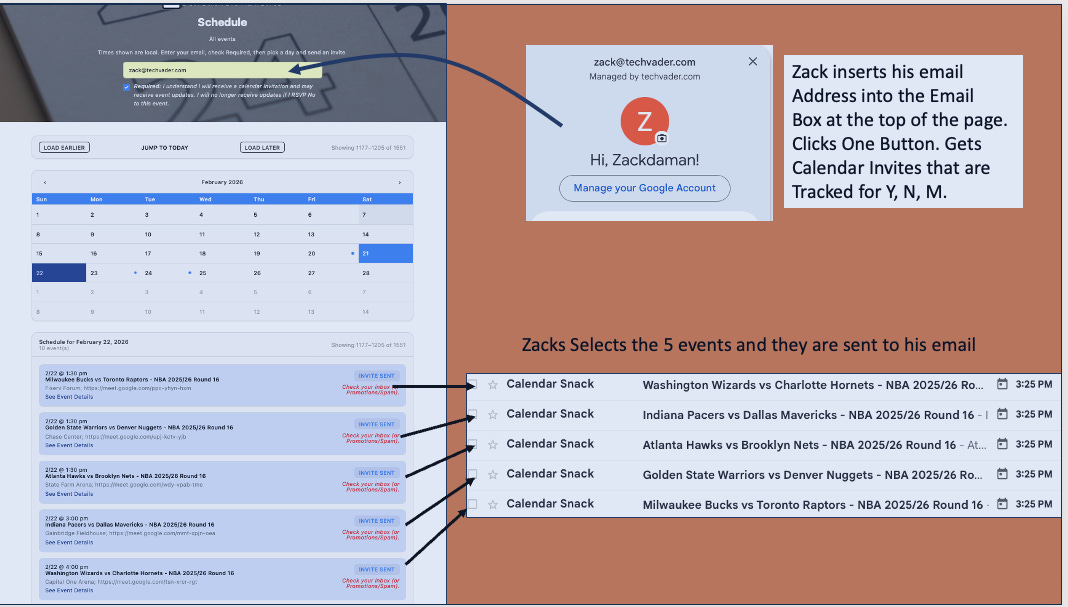This screenshot has height=607, width=1068.
Task: Click JUMP TO TODAY
Action: [165, 148]
